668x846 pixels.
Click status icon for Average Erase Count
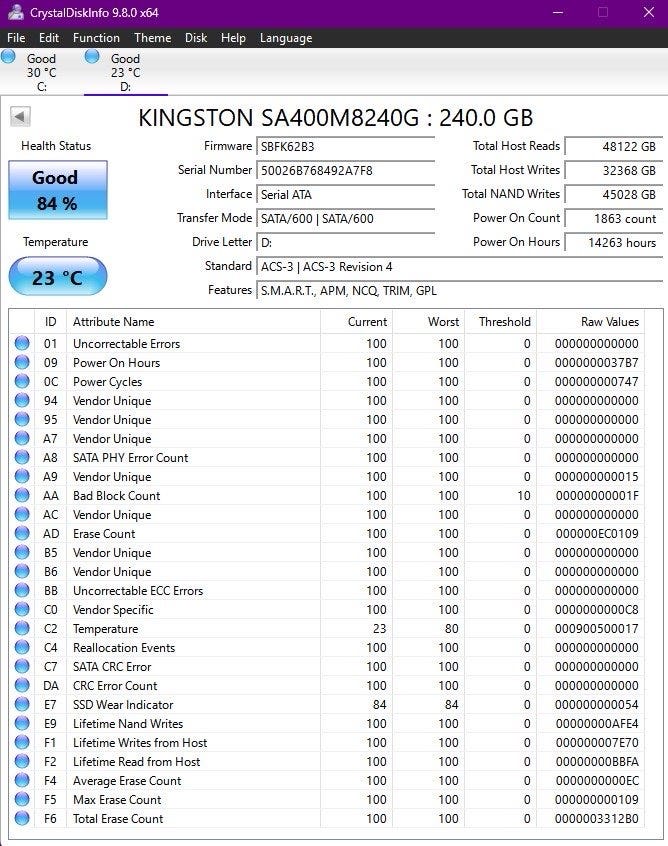click(x=22, y=780)
